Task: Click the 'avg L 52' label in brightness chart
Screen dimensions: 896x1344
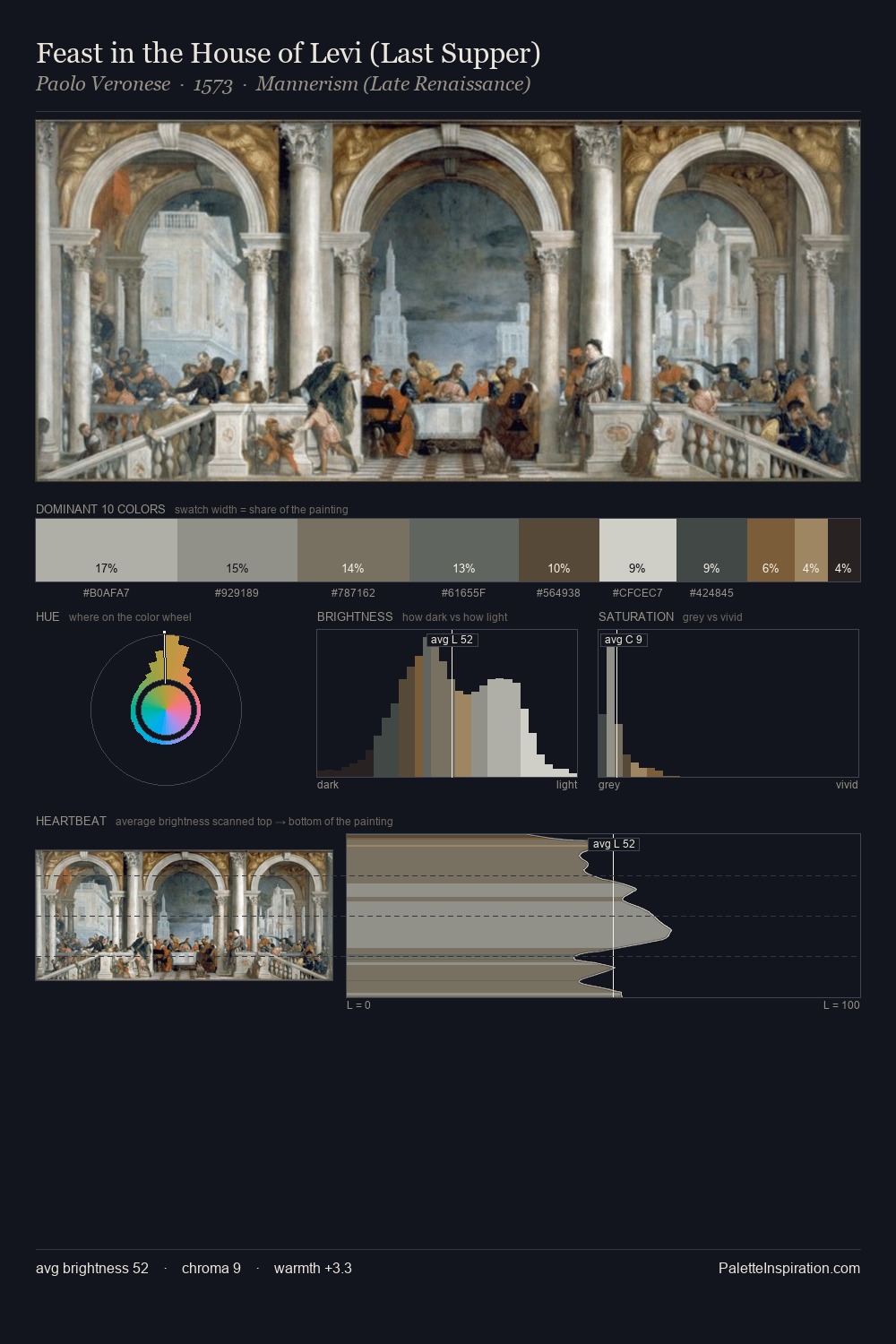Action: 452,640
